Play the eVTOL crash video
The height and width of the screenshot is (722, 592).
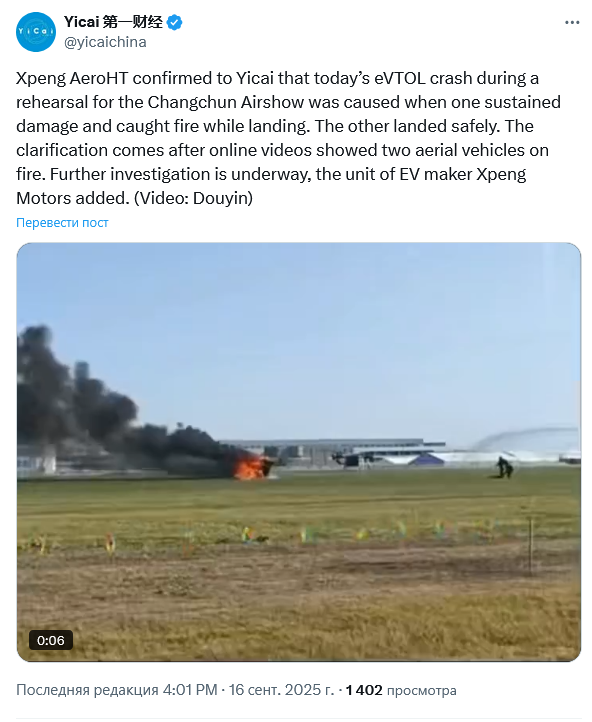299,452
